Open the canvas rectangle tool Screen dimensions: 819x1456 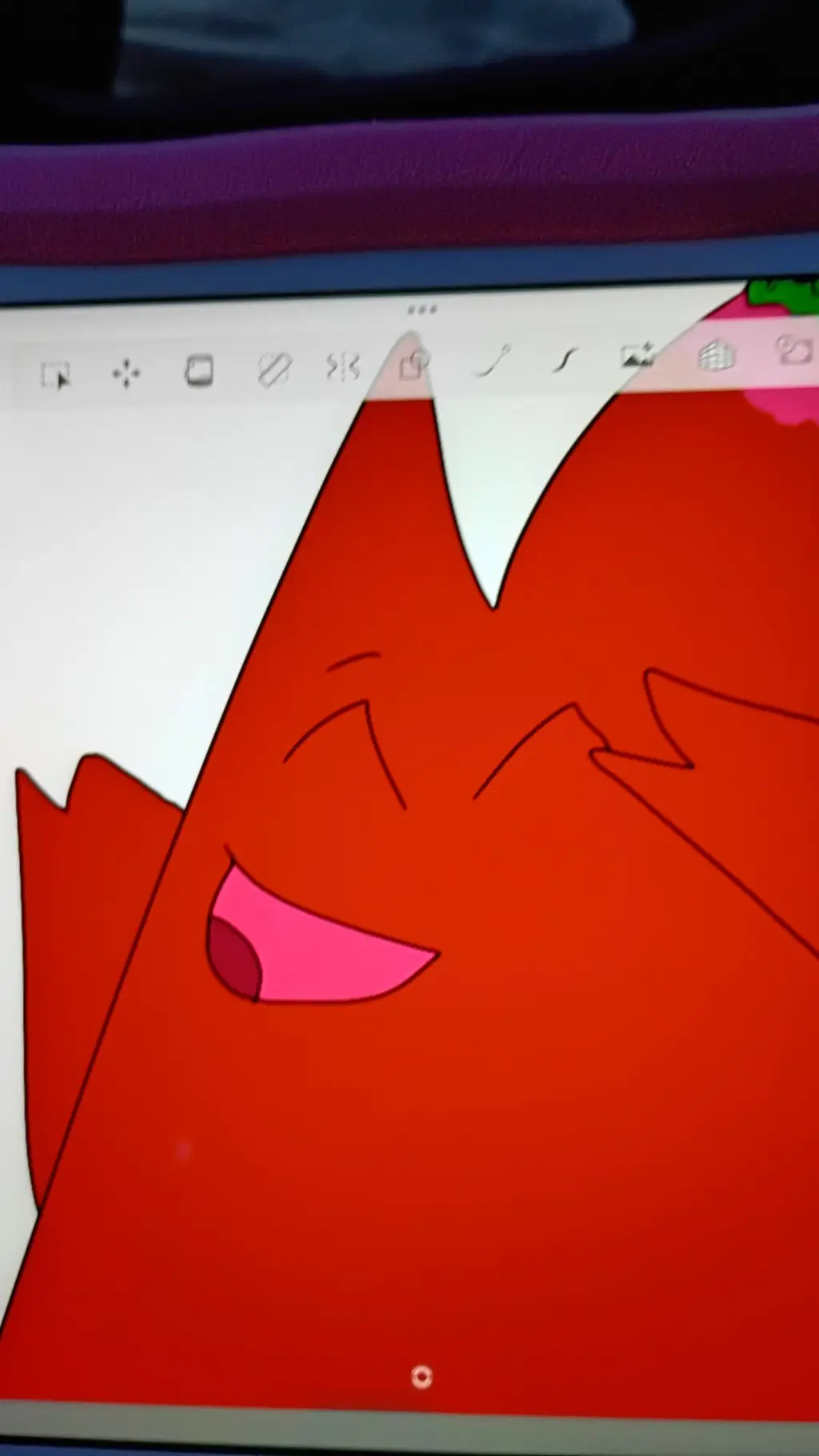(199, 371)
